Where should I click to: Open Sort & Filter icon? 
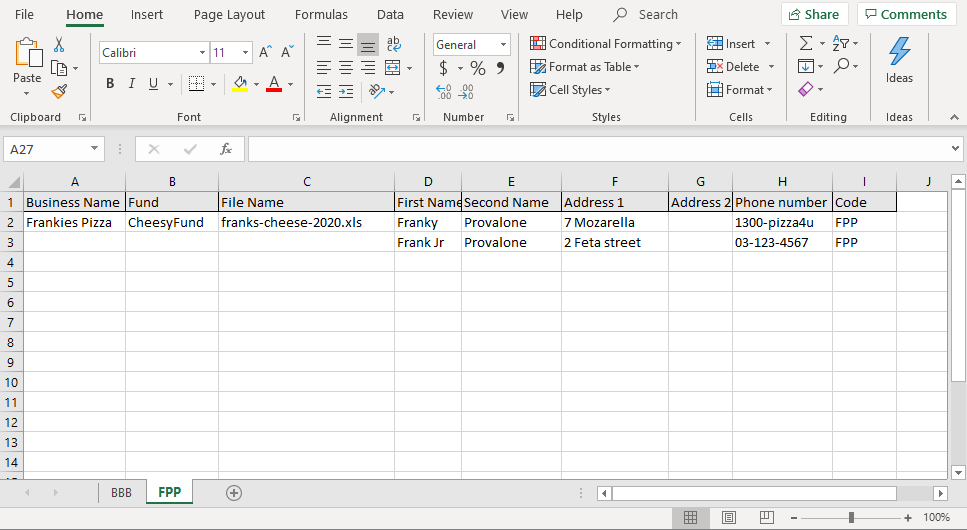(841, 43)
